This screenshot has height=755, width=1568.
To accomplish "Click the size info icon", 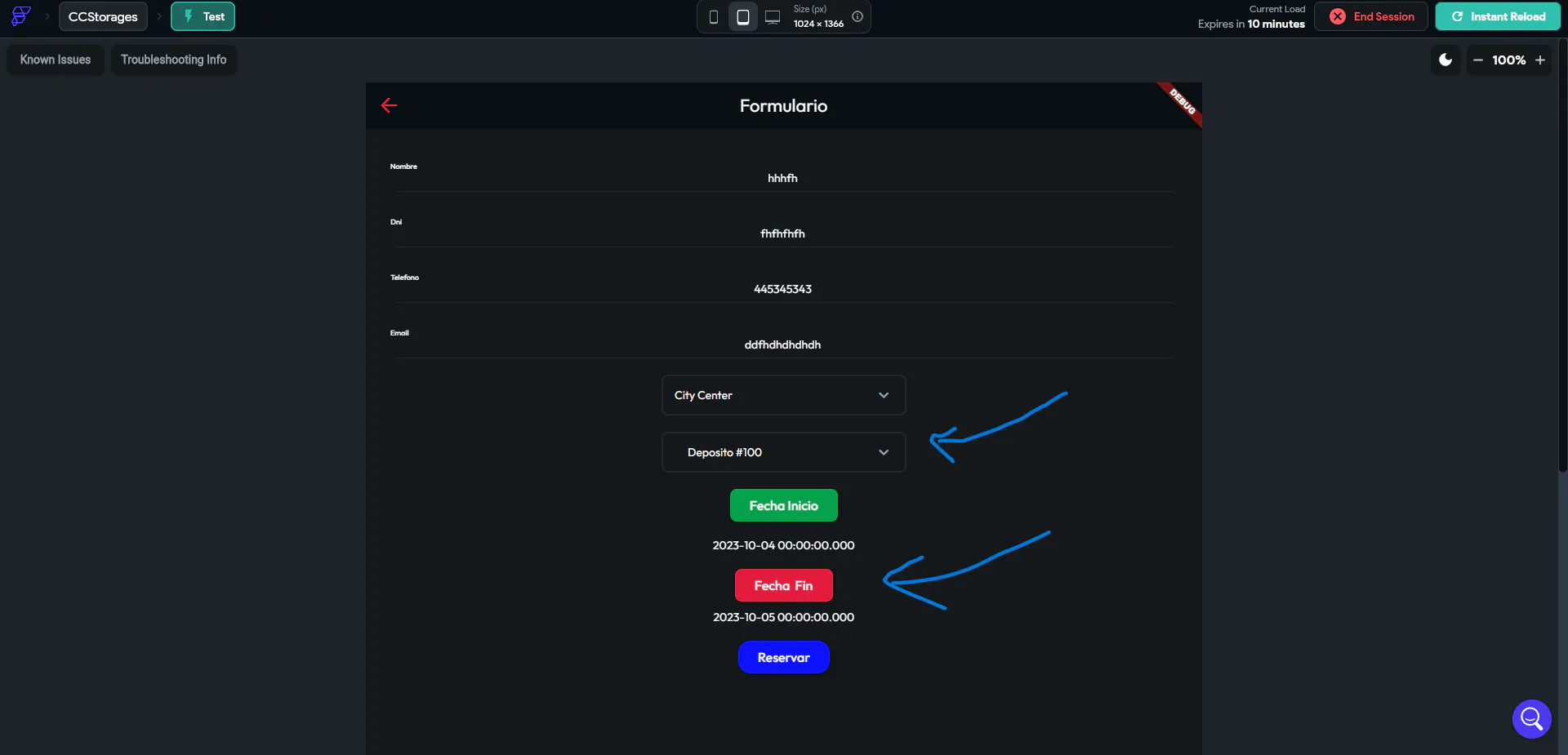I will (857, 16).
